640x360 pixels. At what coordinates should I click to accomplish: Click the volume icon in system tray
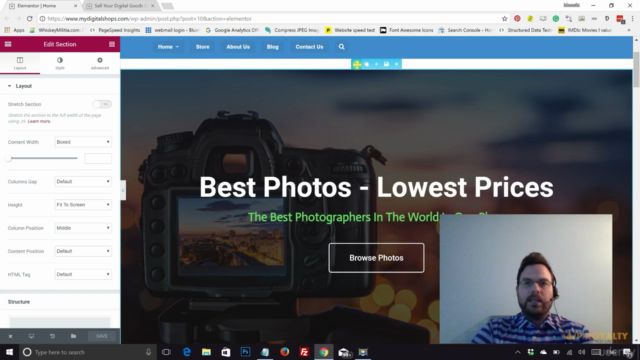(582, 352)
